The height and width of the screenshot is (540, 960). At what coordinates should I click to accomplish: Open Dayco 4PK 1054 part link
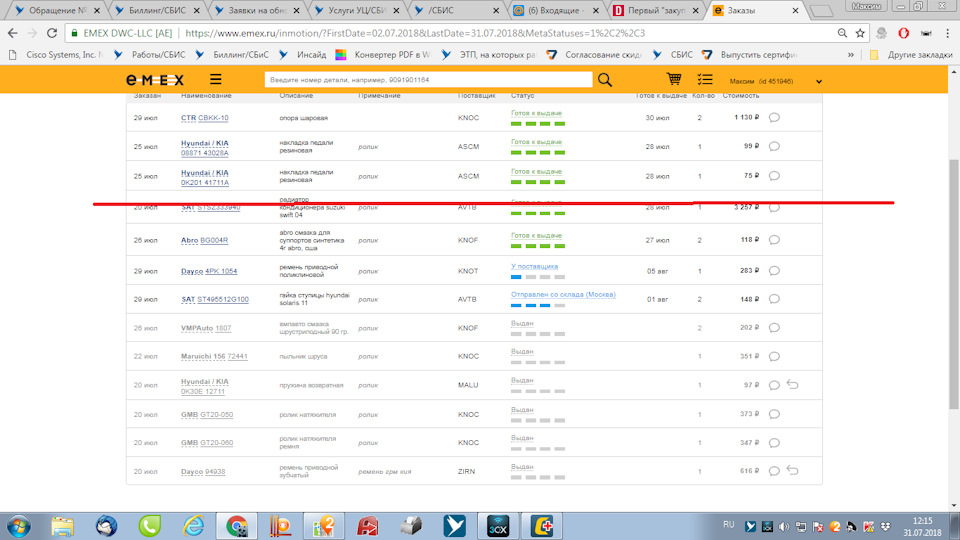coord(209,271)
